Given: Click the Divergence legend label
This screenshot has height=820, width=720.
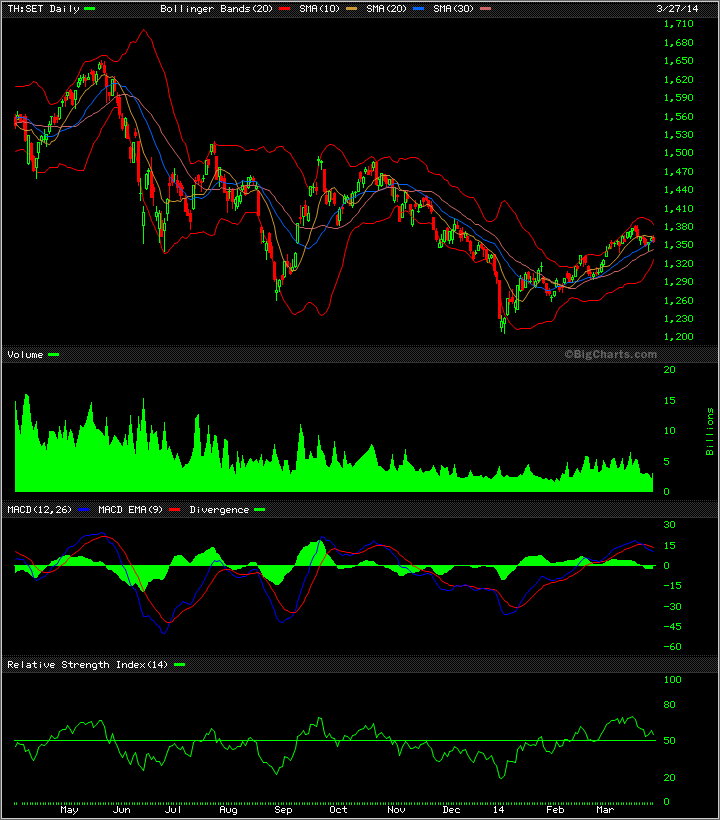Looking at the screenshot, I should click(219, 509).
